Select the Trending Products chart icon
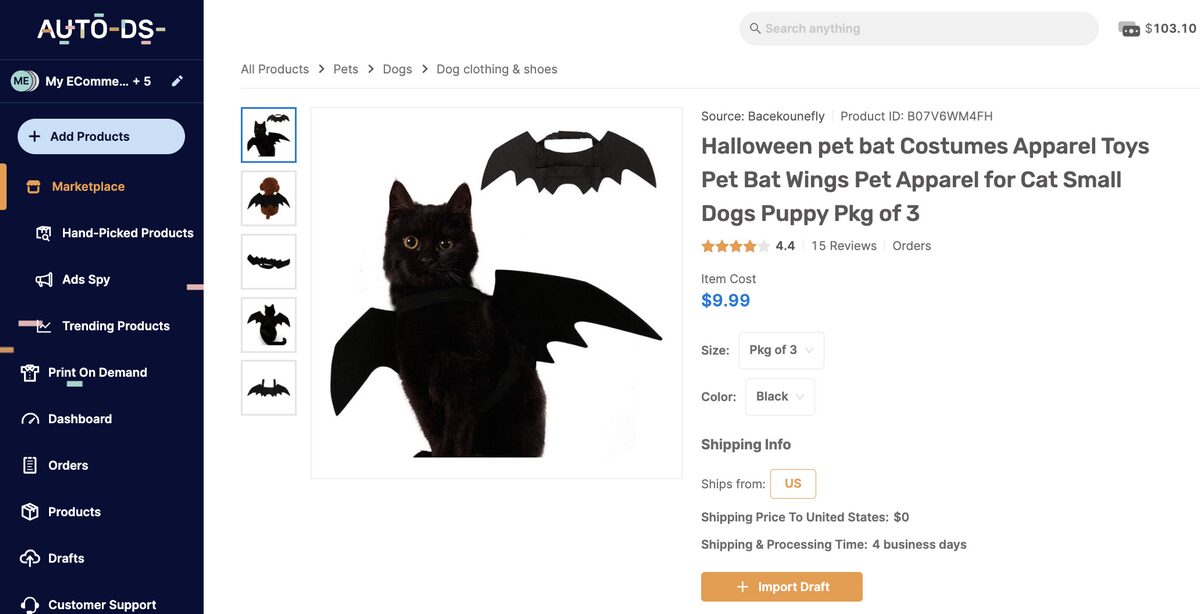Image resolution: width=1200 pixels, height=614 pixels. (43, 325)
